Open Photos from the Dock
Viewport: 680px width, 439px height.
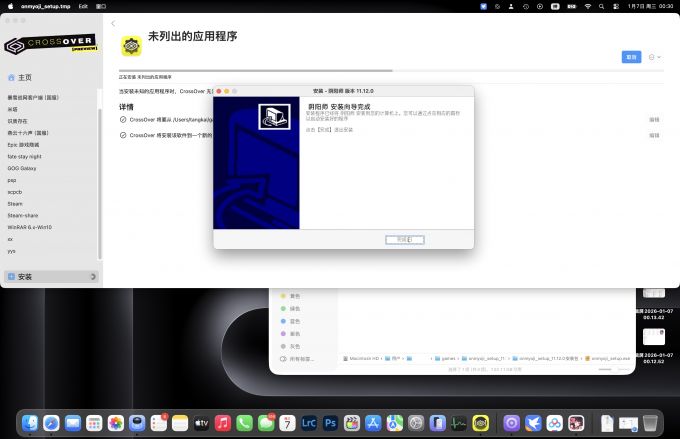coord(116,423)
